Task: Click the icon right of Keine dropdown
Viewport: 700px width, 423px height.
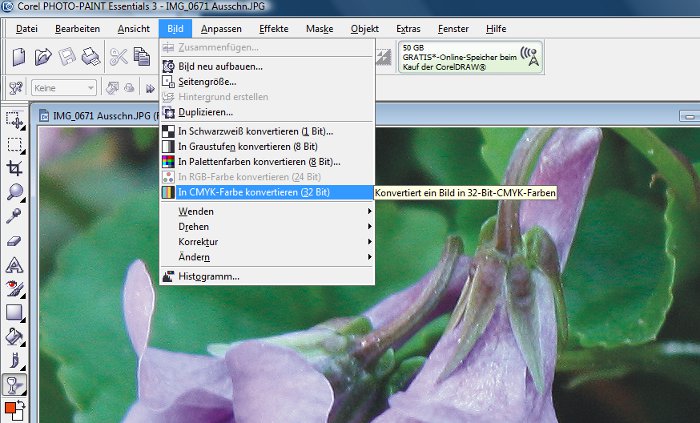Action: coord(112,88)
